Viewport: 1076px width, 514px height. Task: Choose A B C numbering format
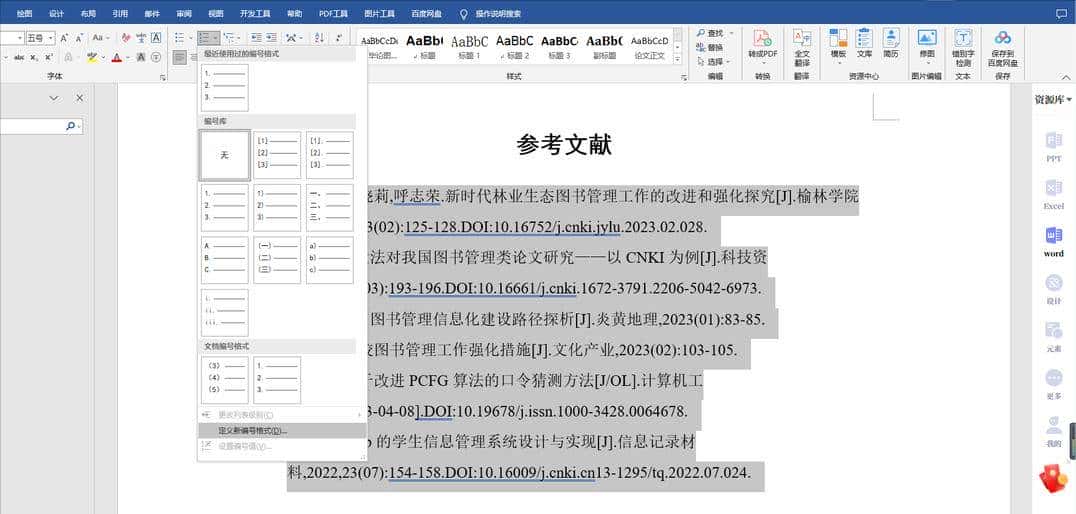pyautogui.click(x=224, y=259)
